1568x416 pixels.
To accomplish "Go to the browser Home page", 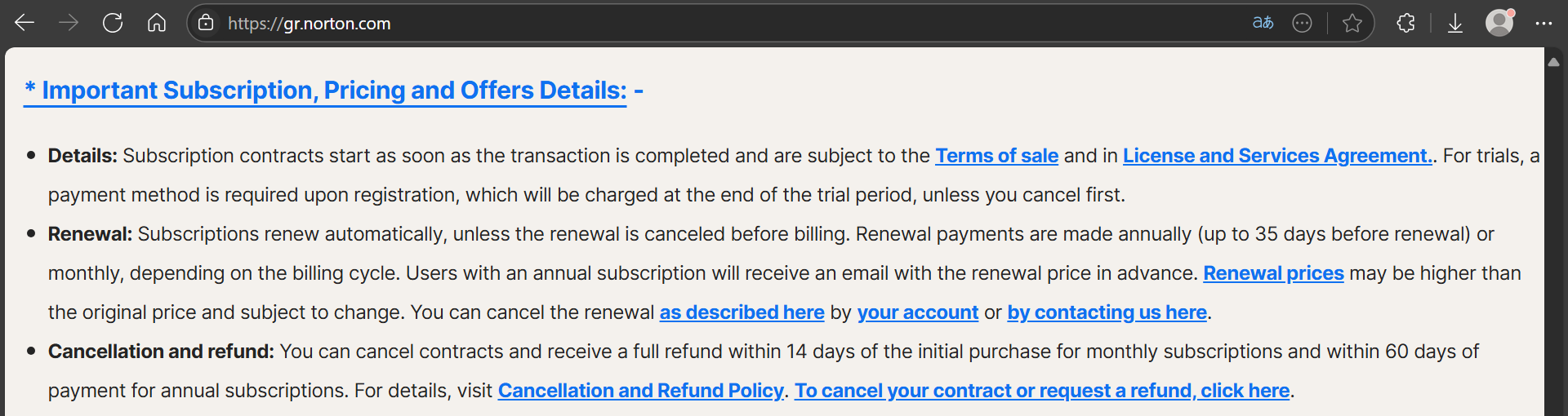I will point(157,23).
